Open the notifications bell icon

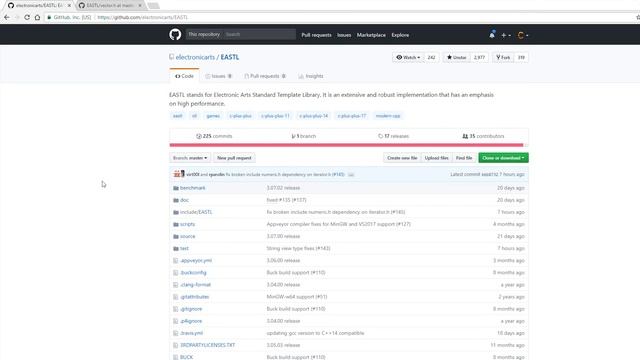[x=492, y=35]
